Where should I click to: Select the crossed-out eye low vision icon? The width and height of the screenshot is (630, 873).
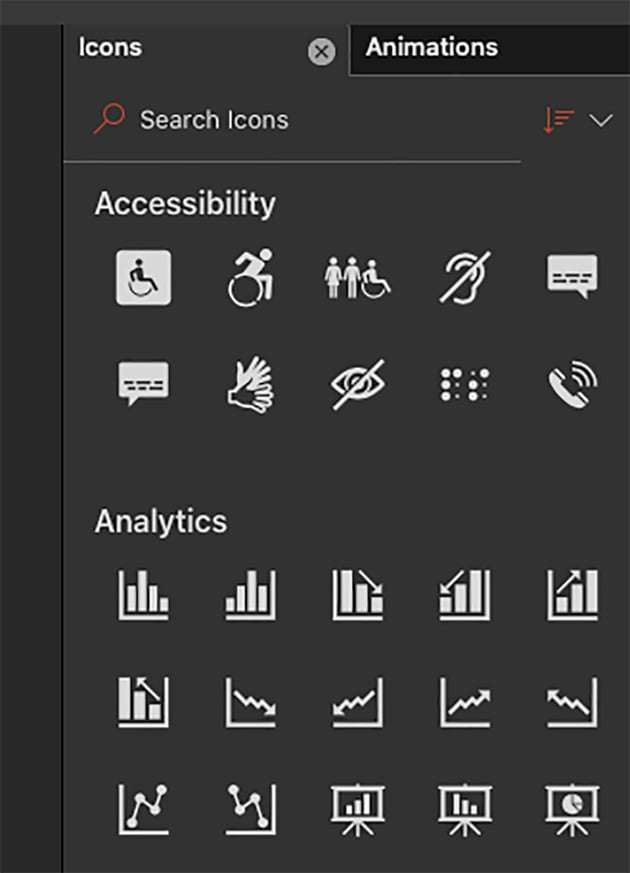pos(357,384)
